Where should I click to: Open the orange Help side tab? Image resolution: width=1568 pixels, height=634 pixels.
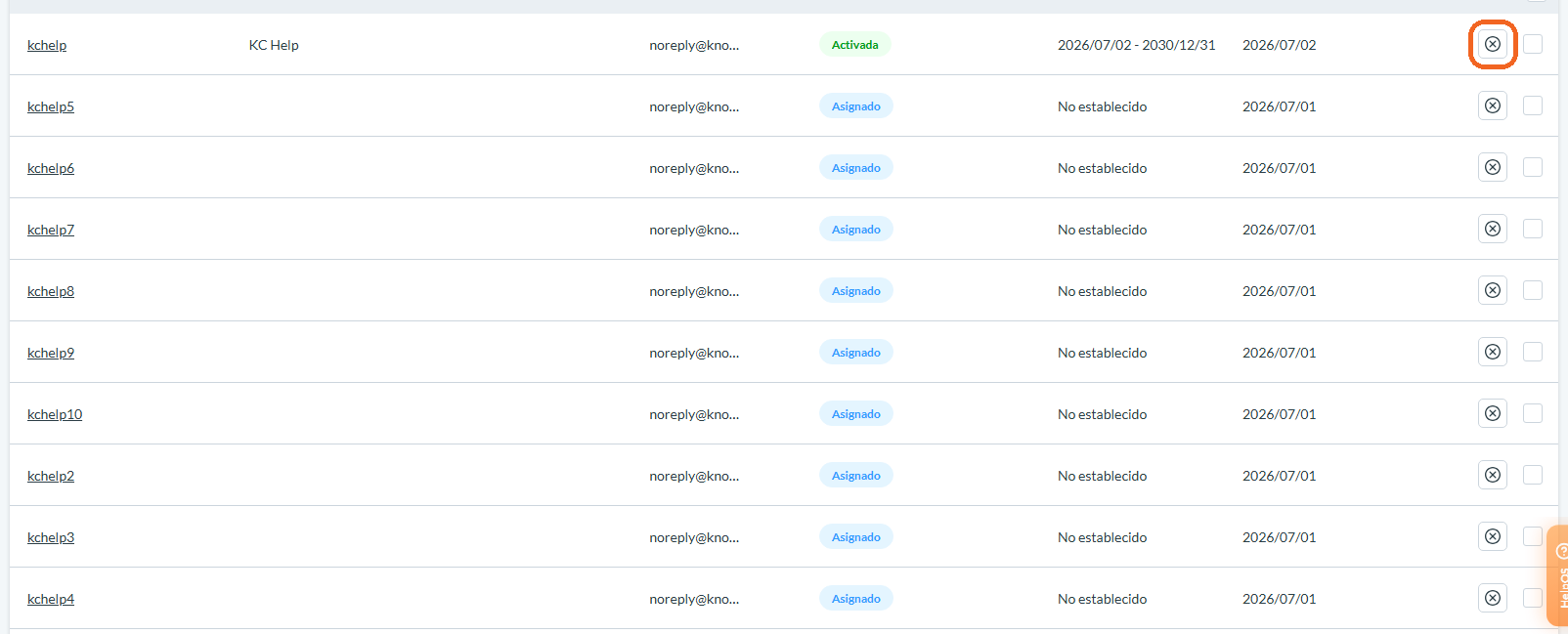pos(1558,575)
